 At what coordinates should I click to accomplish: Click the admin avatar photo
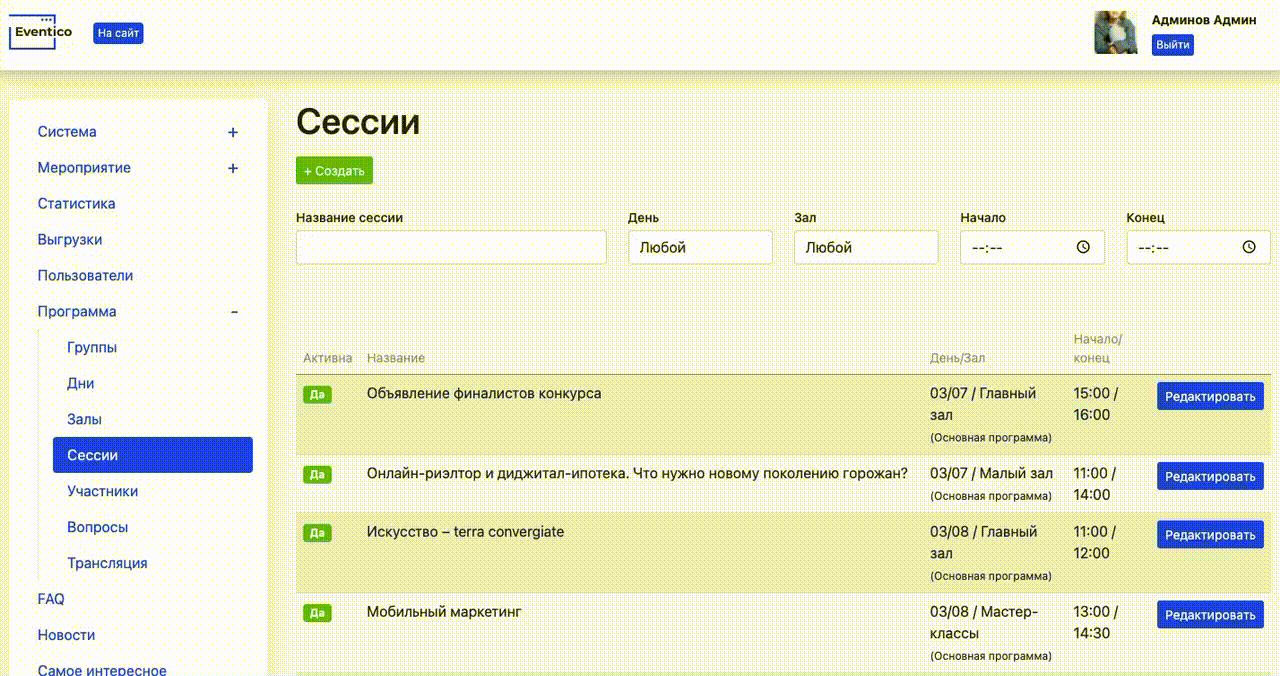coord(1115,32)
